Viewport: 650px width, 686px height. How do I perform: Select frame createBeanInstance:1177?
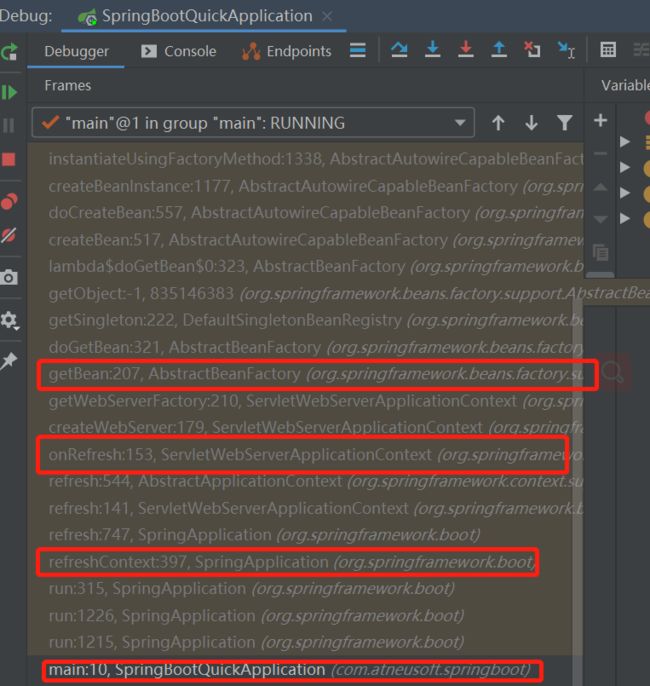tap(306, 186)
